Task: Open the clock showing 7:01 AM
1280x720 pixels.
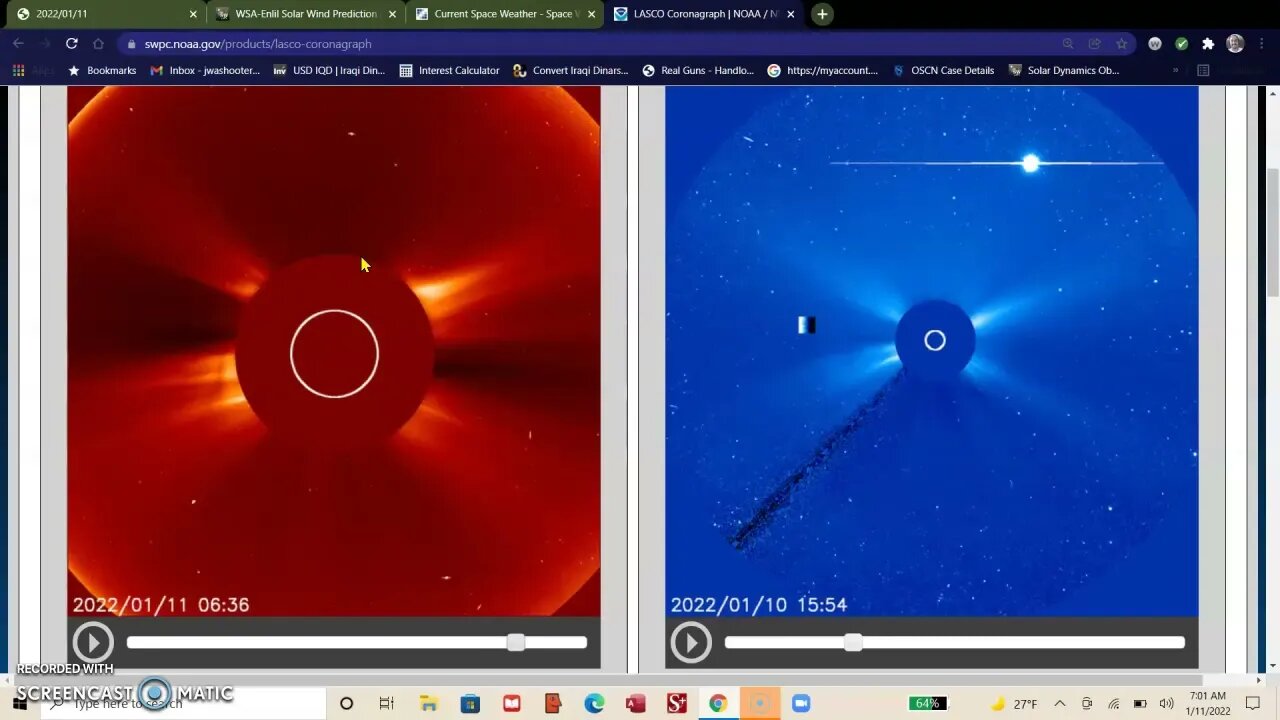Action: click(1210, 704)
